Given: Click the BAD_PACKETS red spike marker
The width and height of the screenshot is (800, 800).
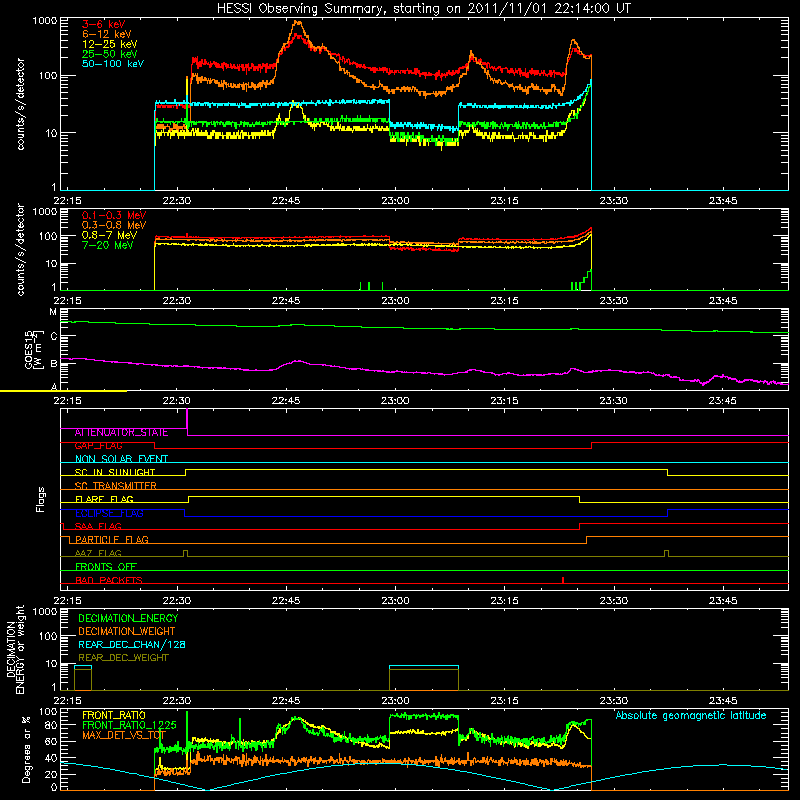Looking at the screenshot, I should (x=563, y=580).
